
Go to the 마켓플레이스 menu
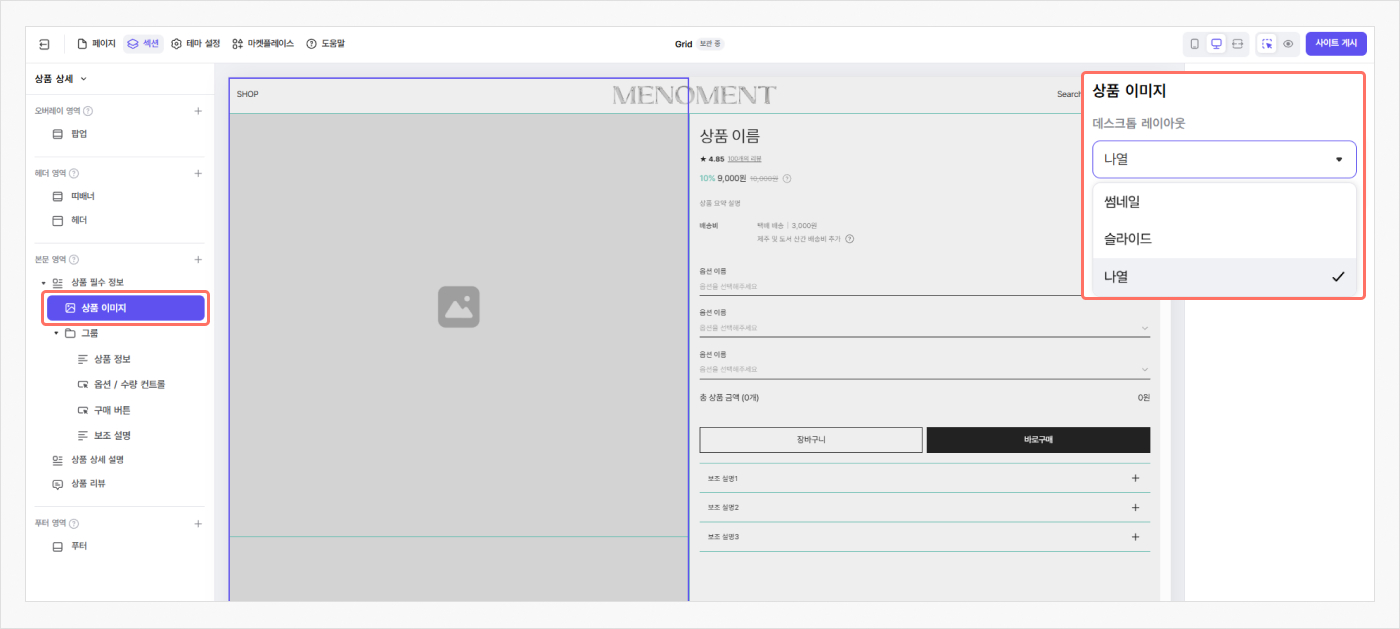263,44
